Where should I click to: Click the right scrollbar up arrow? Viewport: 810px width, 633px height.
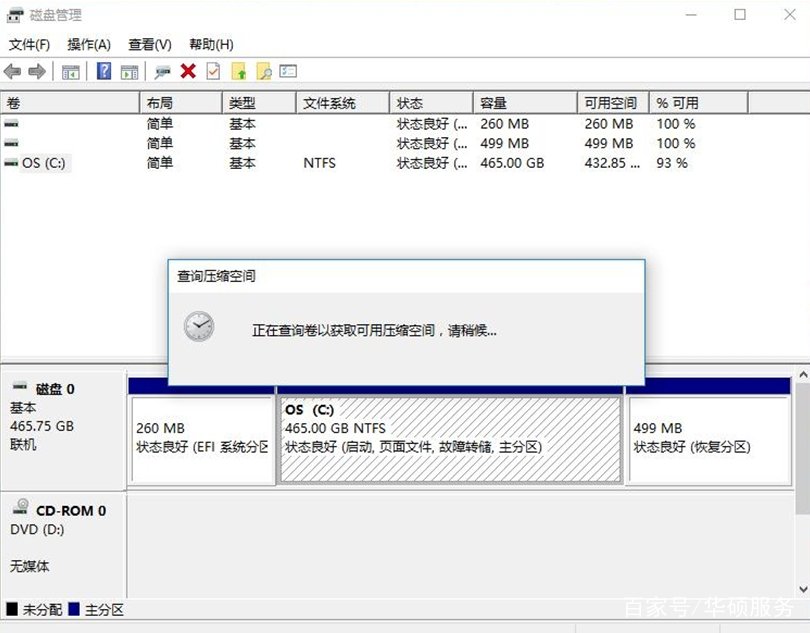[x=802, y=374]
